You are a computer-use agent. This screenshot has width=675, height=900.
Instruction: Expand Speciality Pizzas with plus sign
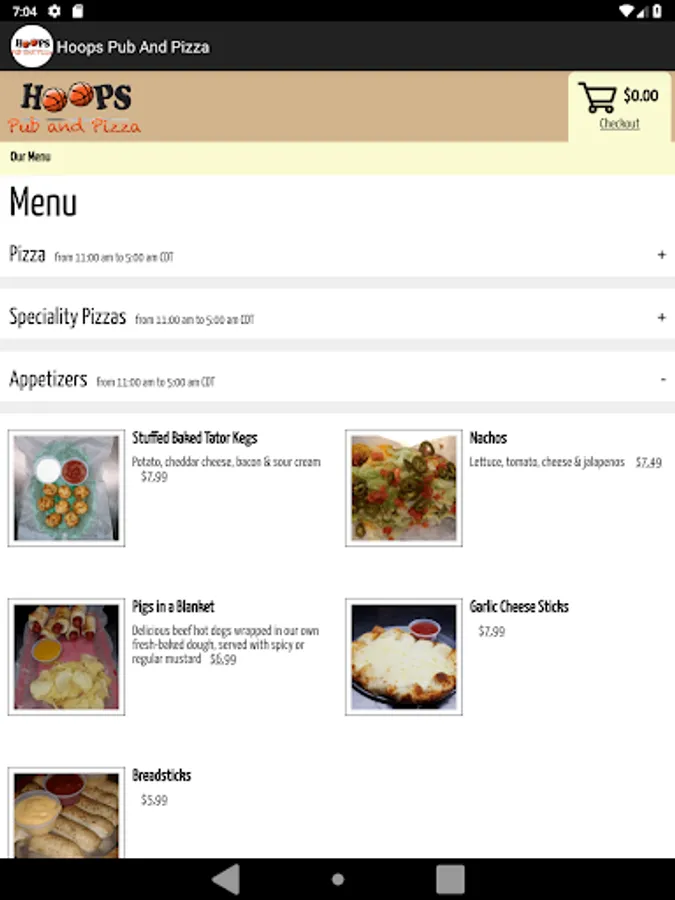tap(662, 317)
